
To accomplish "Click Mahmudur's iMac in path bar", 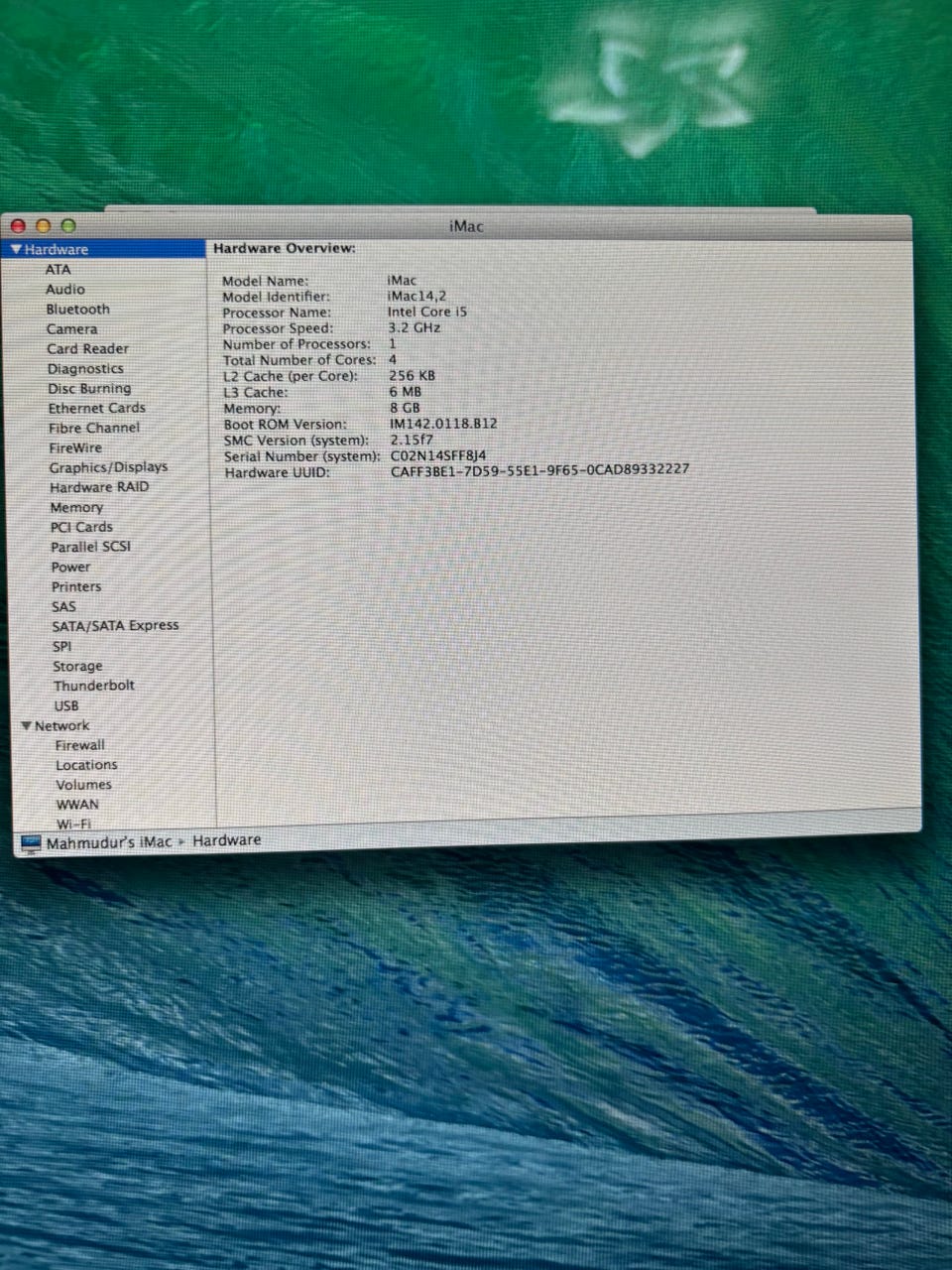I will click(x=109, y=842).
